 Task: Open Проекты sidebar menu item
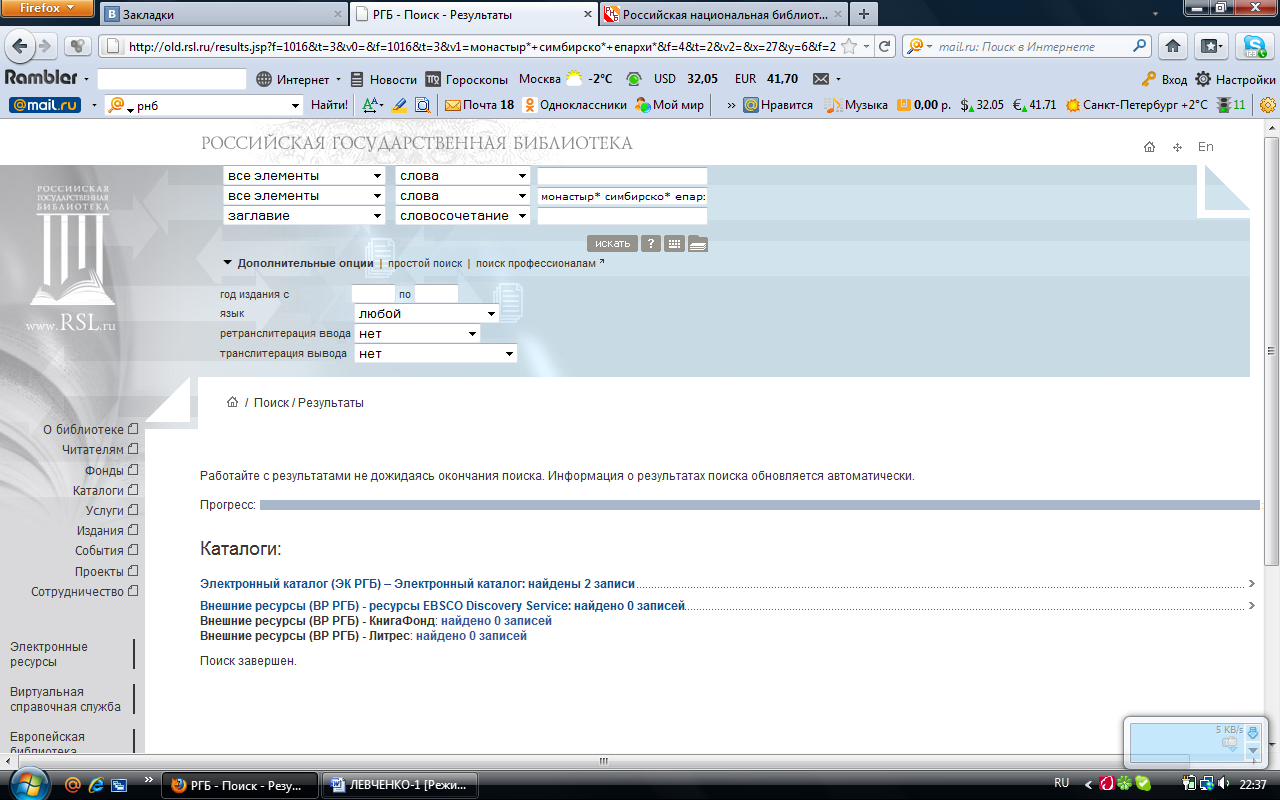pos(106,572)
